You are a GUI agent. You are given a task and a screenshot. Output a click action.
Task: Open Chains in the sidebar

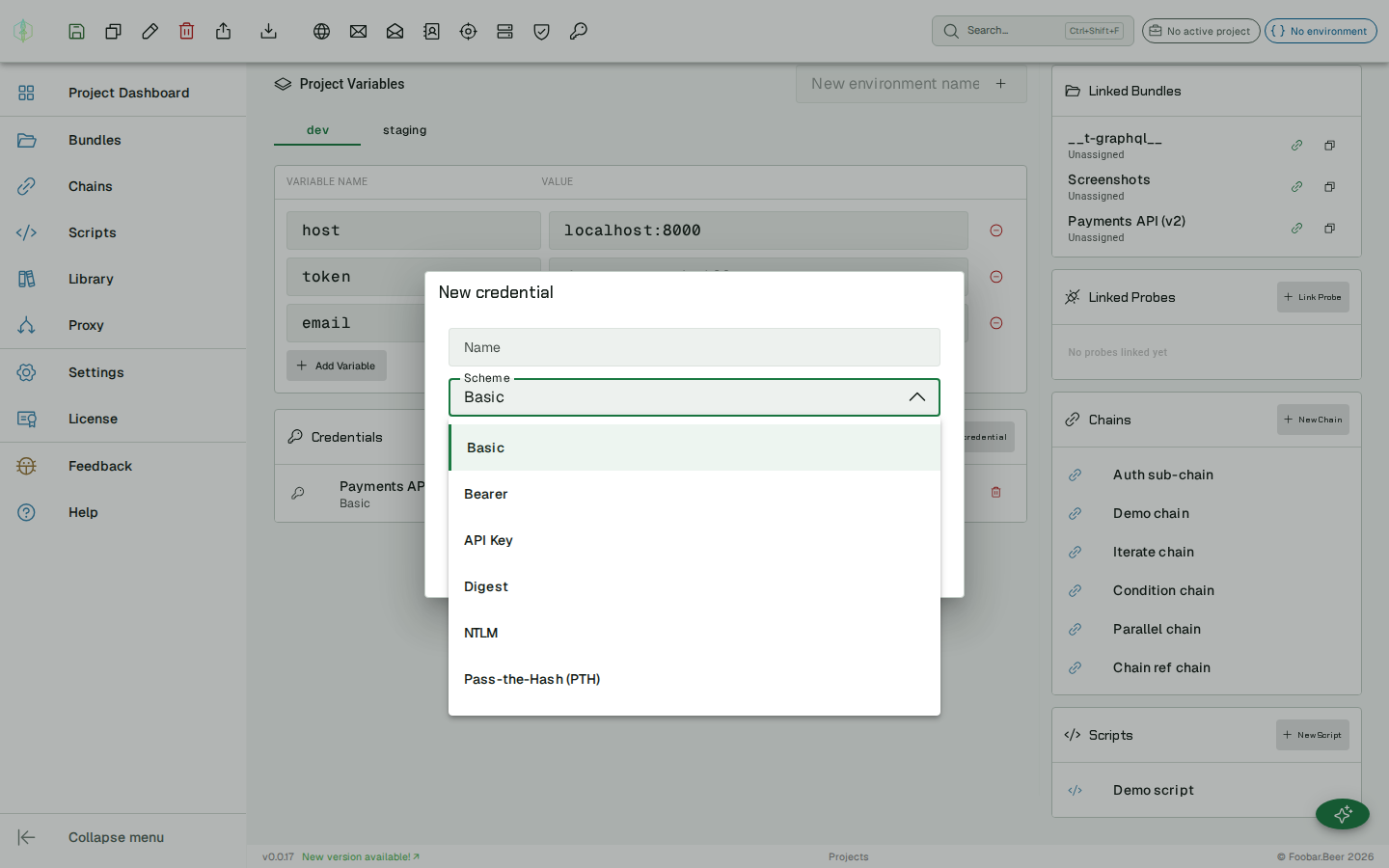pyautogui.click(x=123, y=186)
